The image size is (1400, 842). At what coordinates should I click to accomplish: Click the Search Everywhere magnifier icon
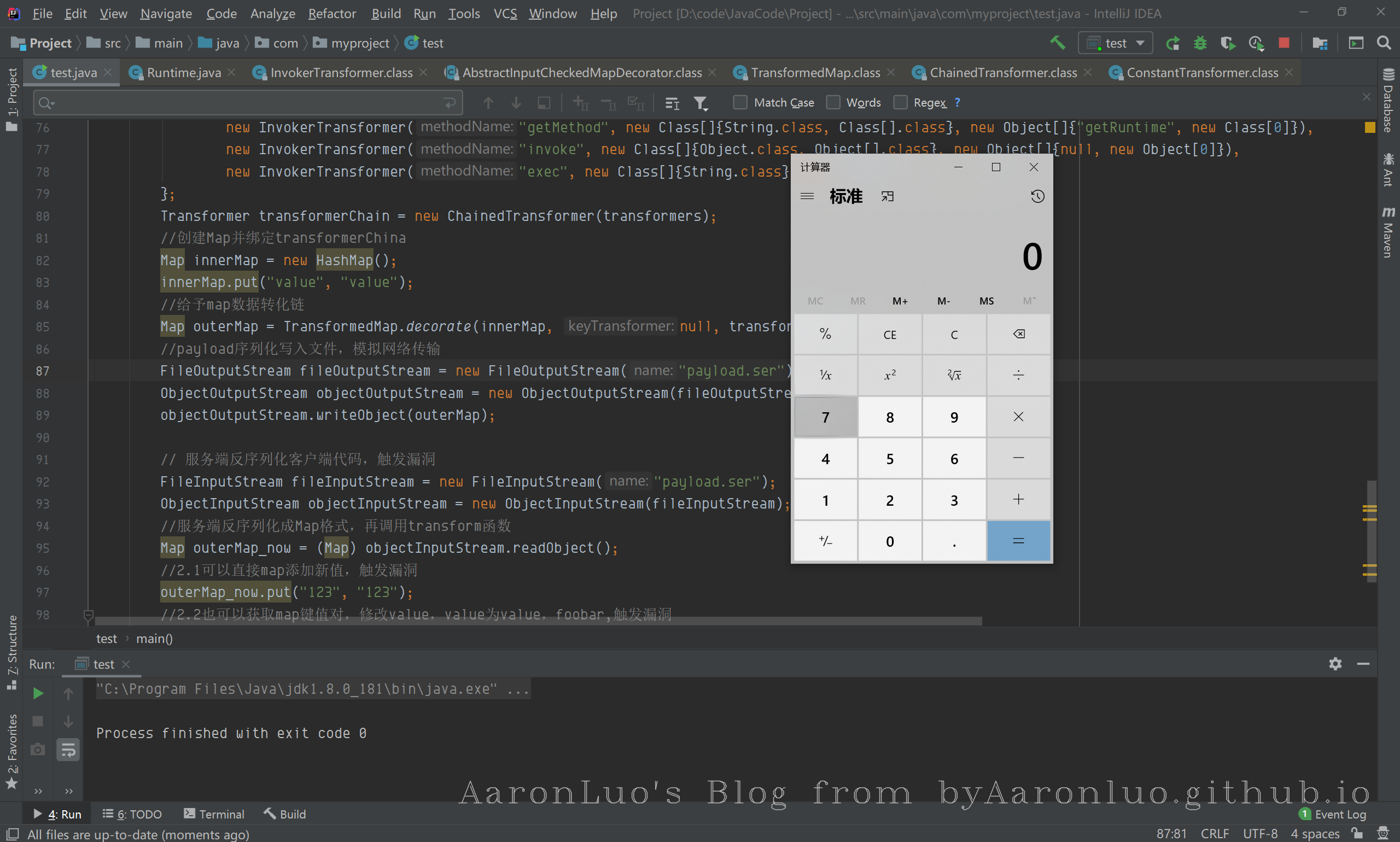click(1384, 43)
